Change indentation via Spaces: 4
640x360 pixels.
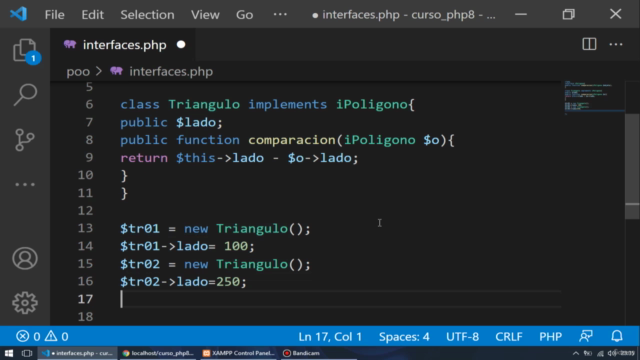404,336
